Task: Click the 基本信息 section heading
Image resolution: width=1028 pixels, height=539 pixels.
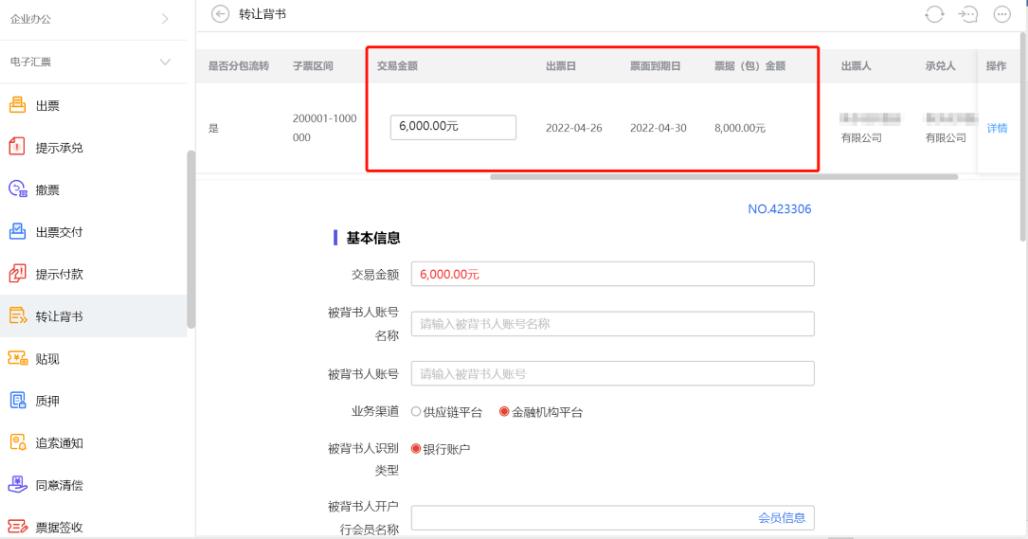Action: [x=372, y=237]
